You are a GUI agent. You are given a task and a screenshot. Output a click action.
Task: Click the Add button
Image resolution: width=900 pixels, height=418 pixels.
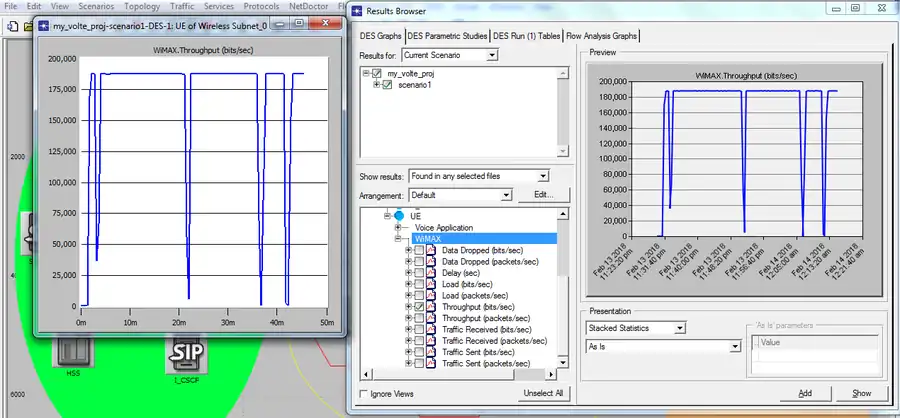(x=805, y=393)
